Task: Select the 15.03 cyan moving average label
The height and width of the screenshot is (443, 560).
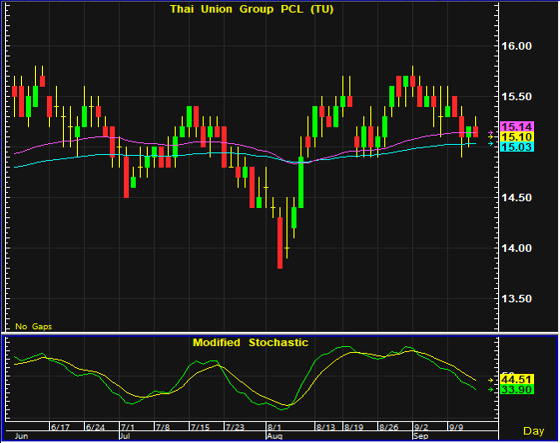Action: click(x=517, y=146)
